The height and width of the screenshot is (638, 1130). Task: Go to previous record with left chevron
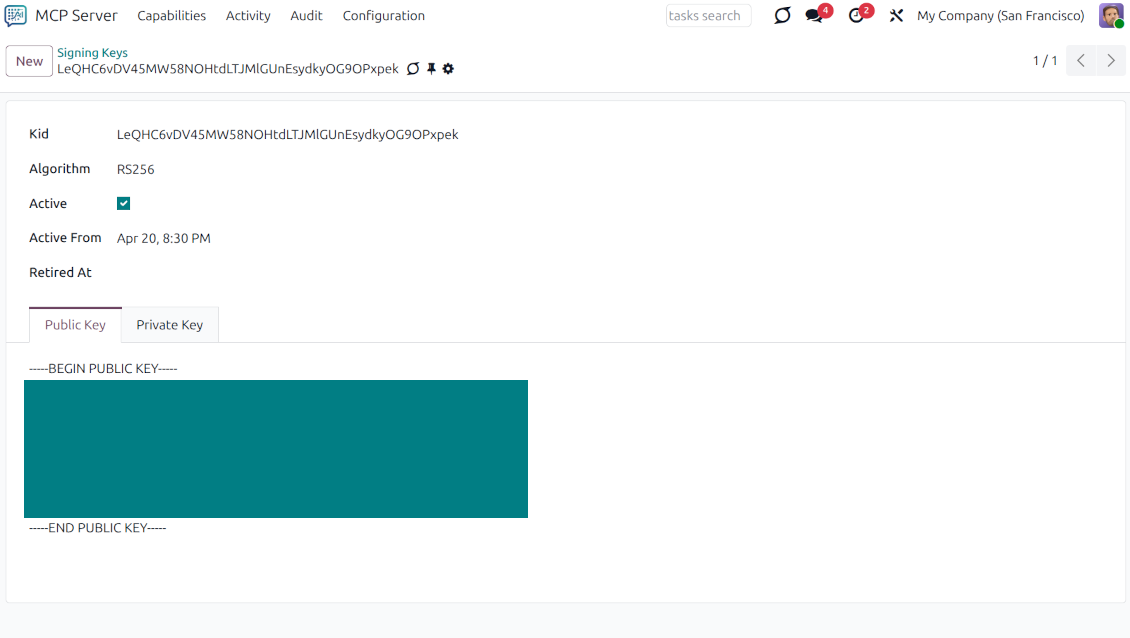(x=1080, y=60)
